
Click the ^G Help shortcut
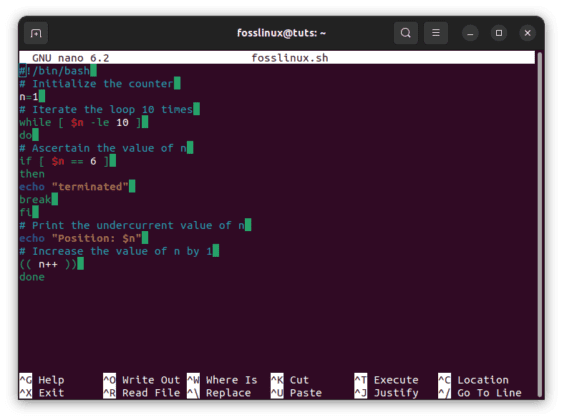pos(42,380)
